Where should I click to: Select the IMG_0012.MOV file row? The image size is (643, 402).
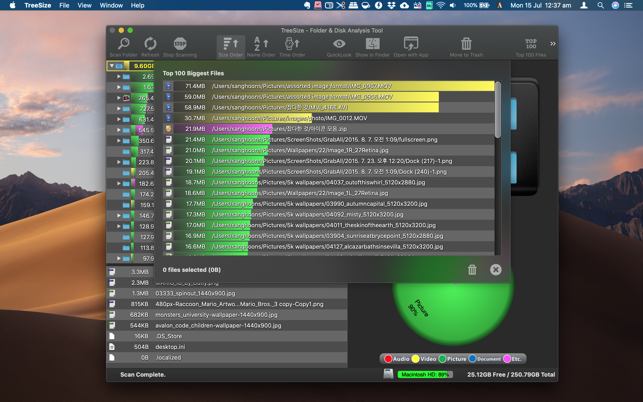coord(329,118)
